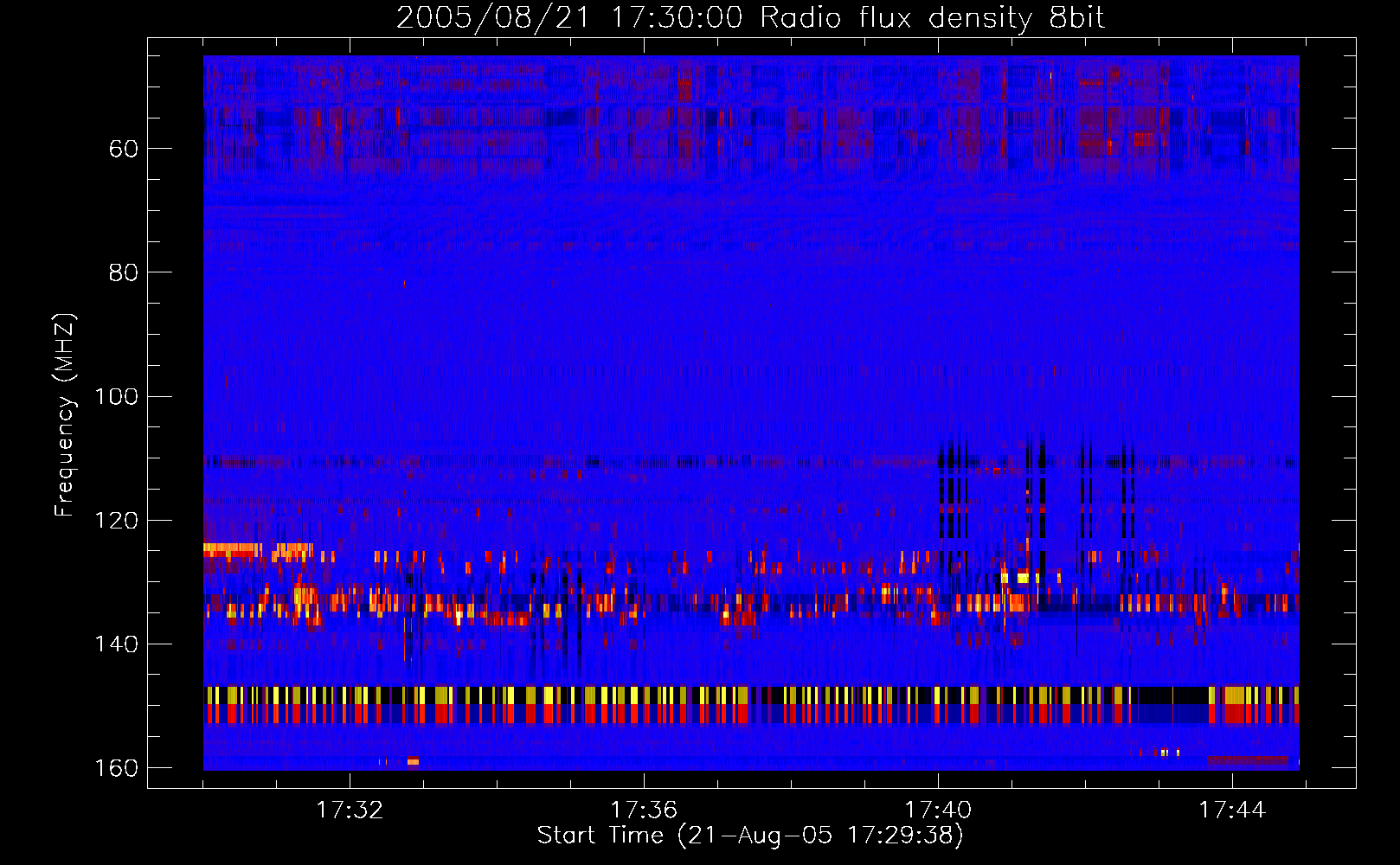Select the 17:44 time tick label
The height and width of the screenshot is (865, 1400).
click(1232, 811)
